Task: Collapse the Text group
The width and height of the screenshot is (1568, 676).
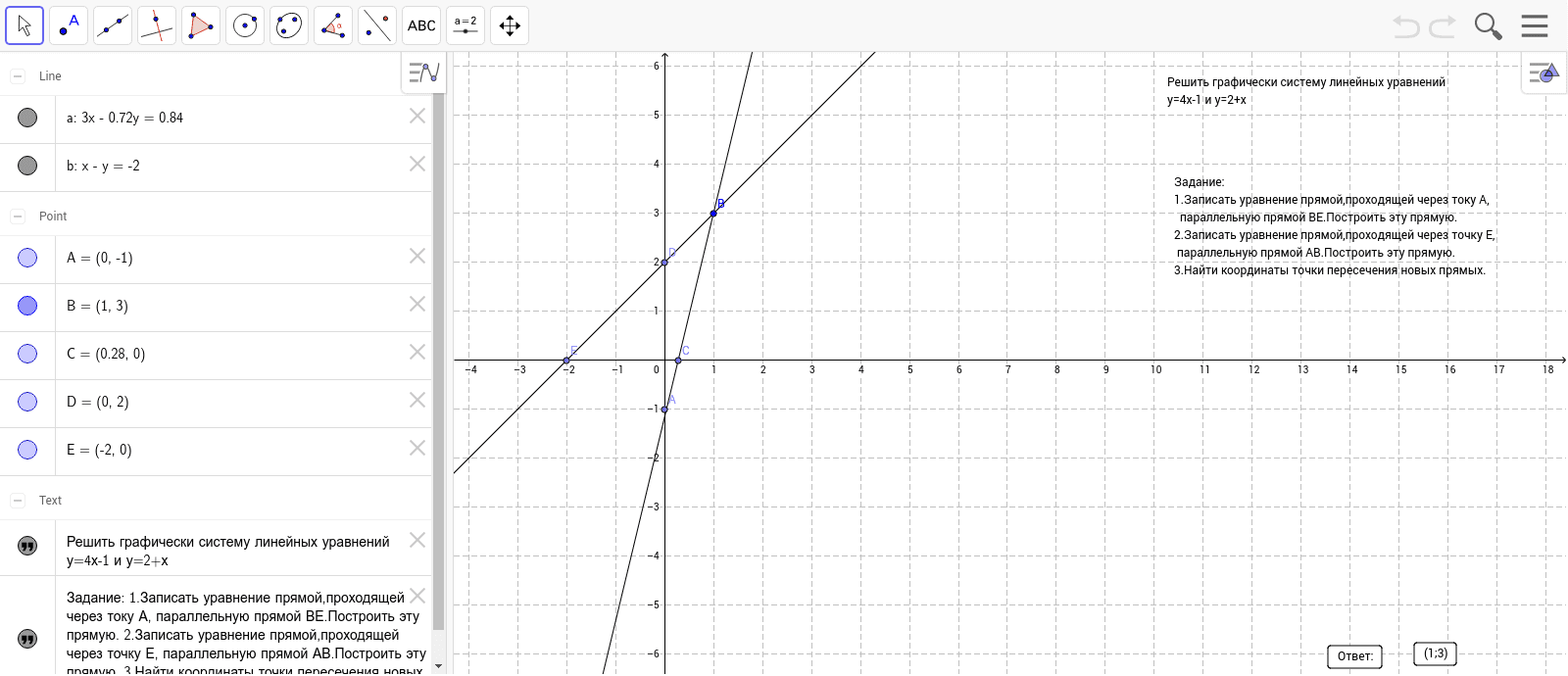Action: pyautogui.click(x=18, y=500)
